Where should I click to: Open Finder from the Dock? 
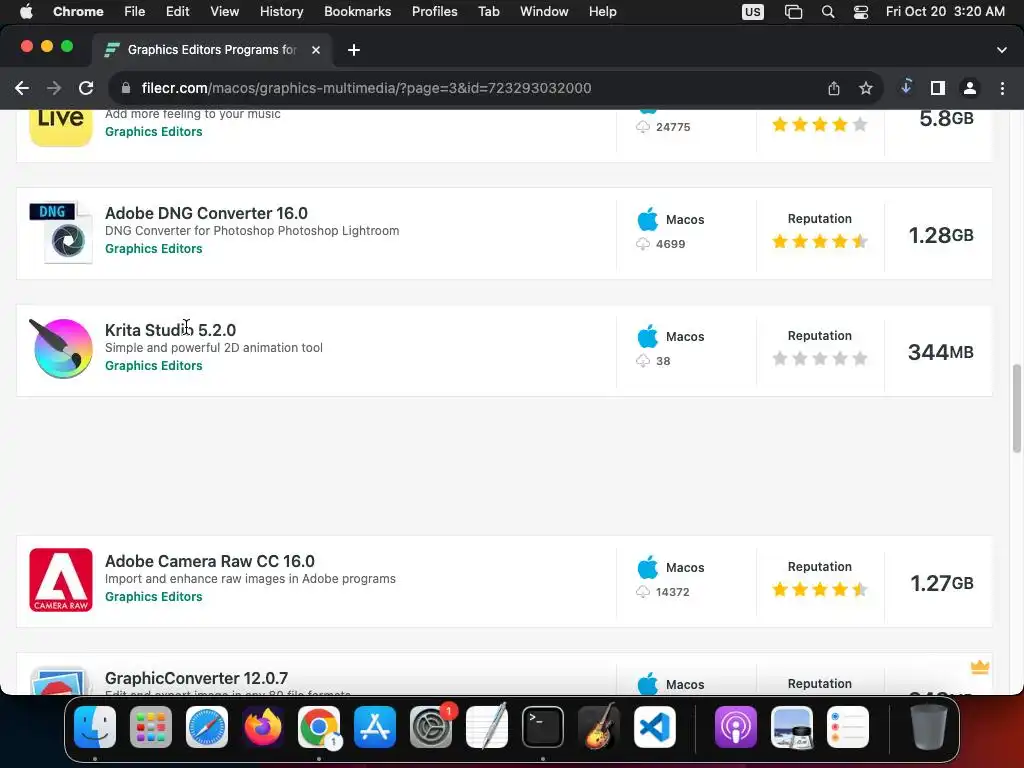tap(95, 727)
